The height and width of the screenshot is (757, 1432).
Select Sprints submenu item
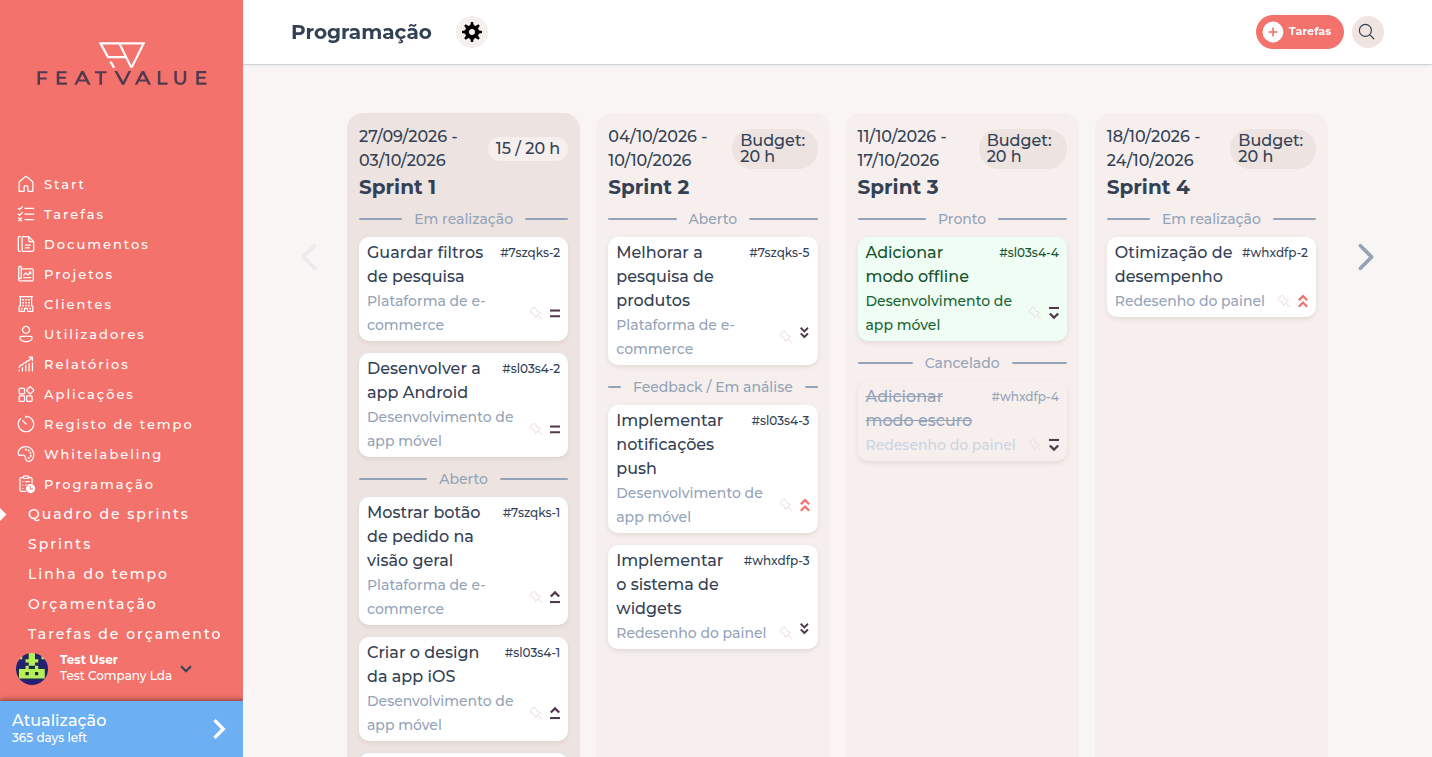60,544
